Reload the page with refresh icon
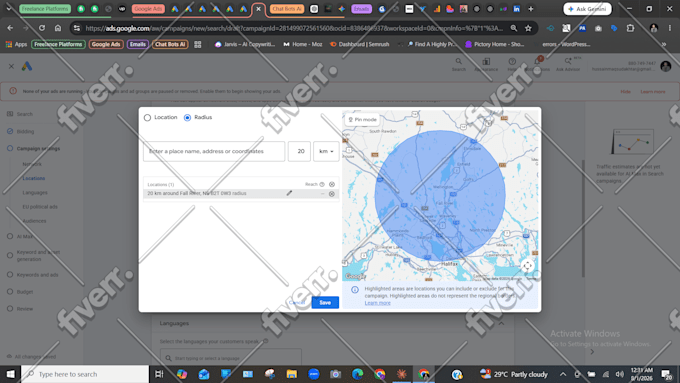The image size is (680, 383). click(x=42, y=28)
